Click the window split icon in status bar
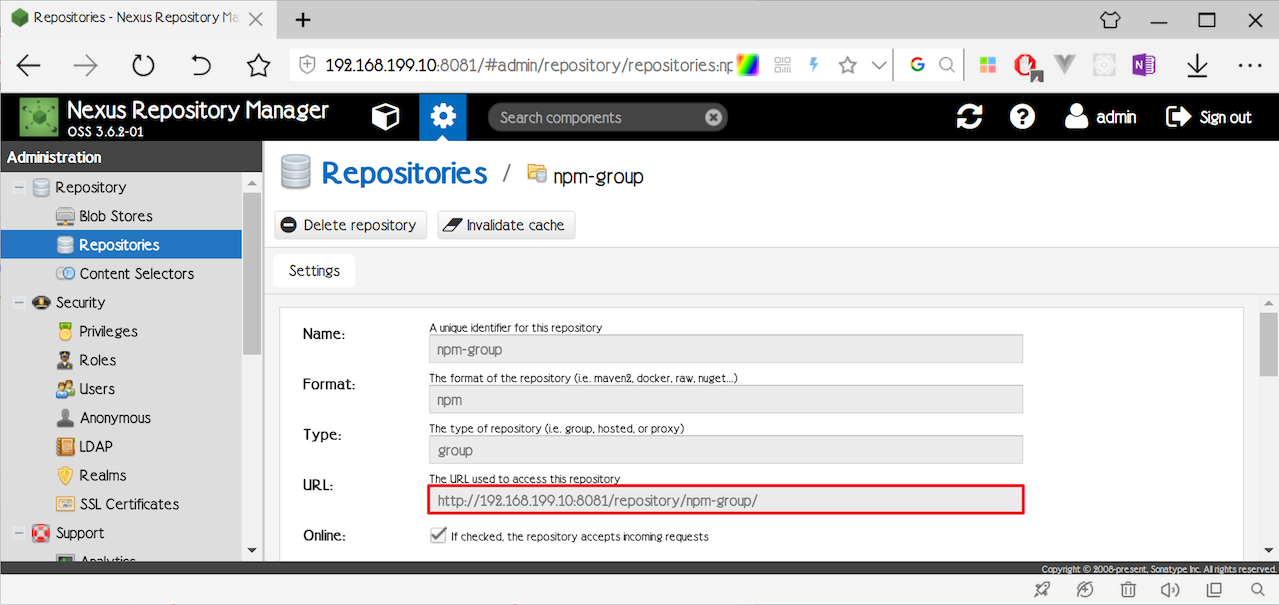 pos(1214,590)
